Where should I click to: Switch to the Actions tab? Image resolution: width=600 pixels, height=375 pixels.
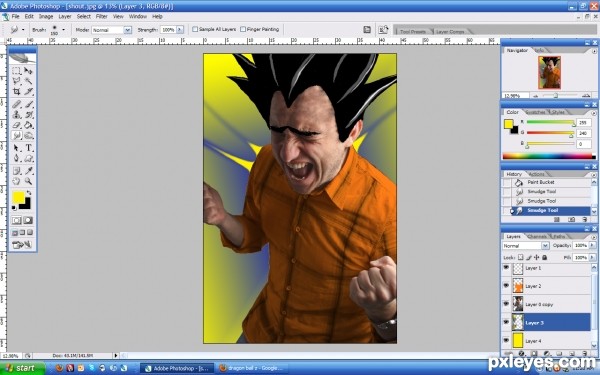pos(536,174)
